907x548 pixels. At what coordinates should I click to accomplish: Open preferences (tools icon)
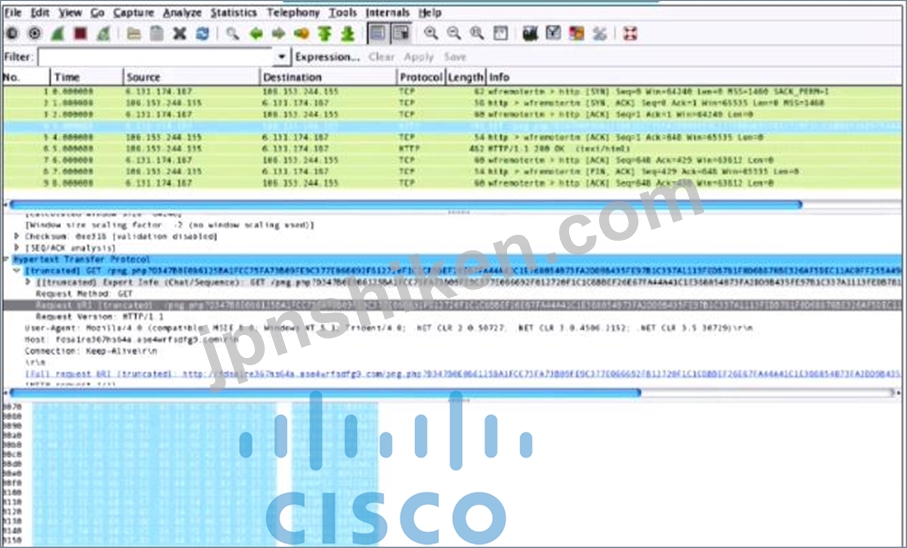coord(600,34)
